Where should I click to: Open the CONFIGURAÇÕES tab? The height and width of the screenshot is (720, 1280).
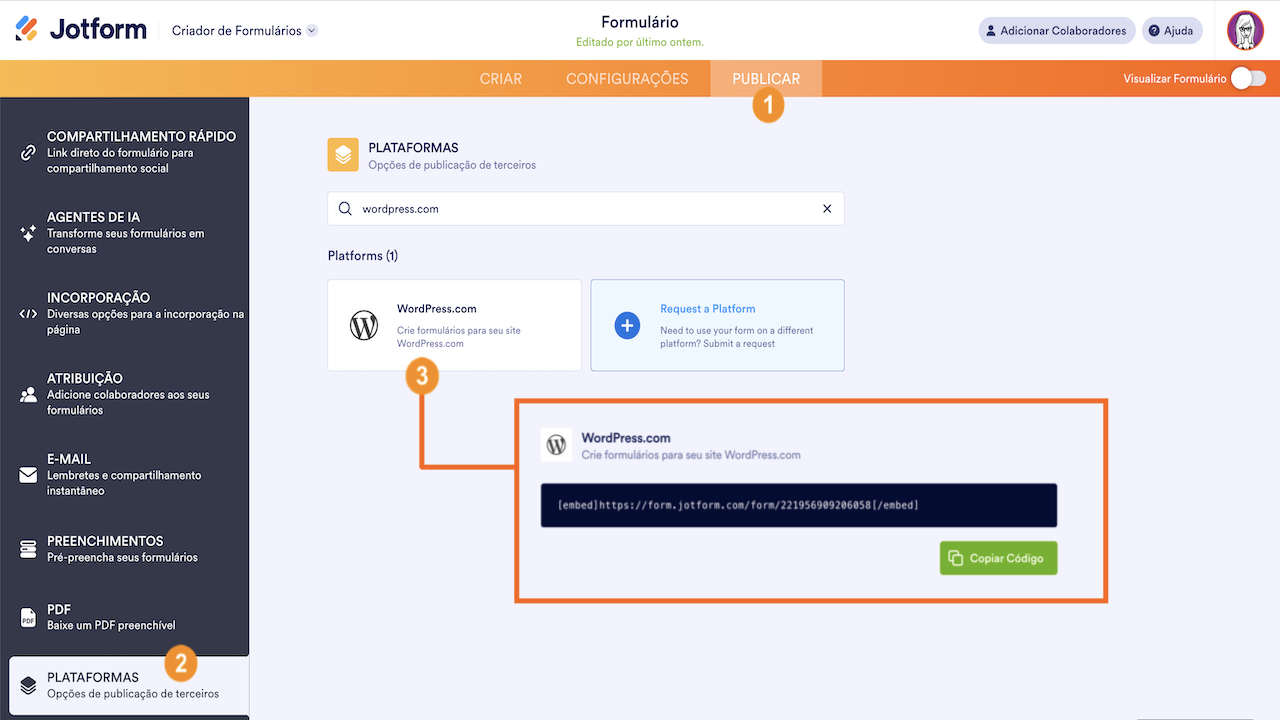point(627,79)
